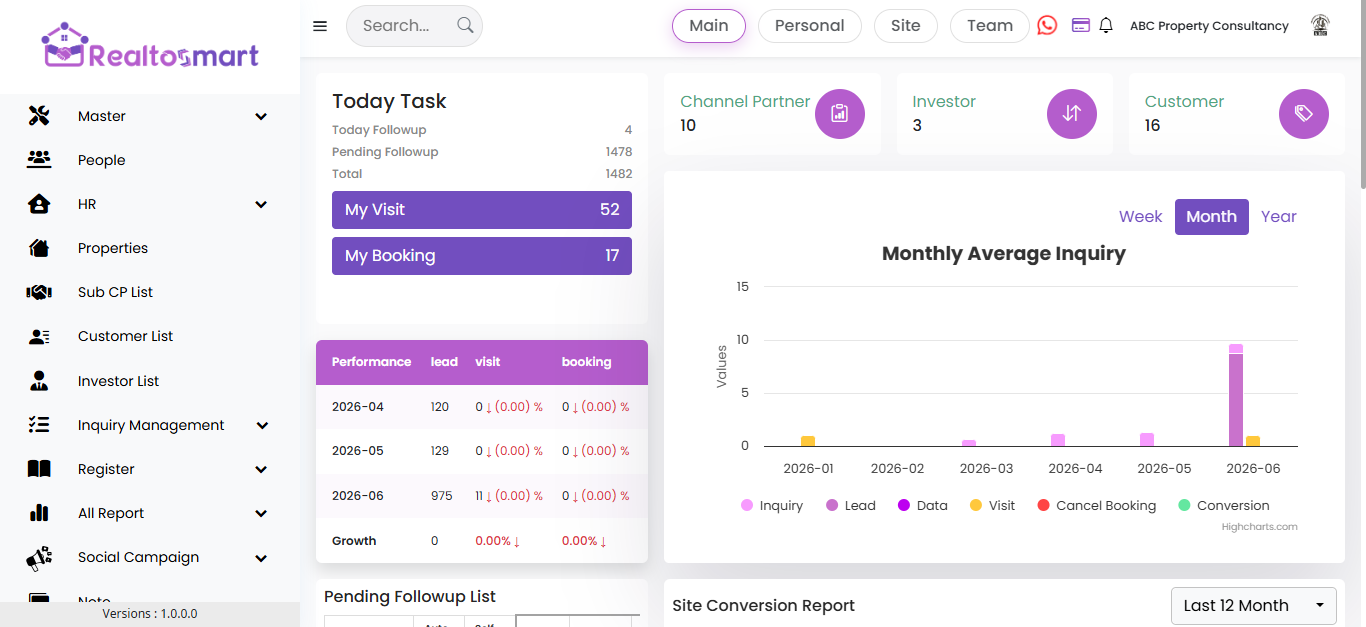Click the 2026-06 performance row
1366x627 pixels.
pos(482,496)
